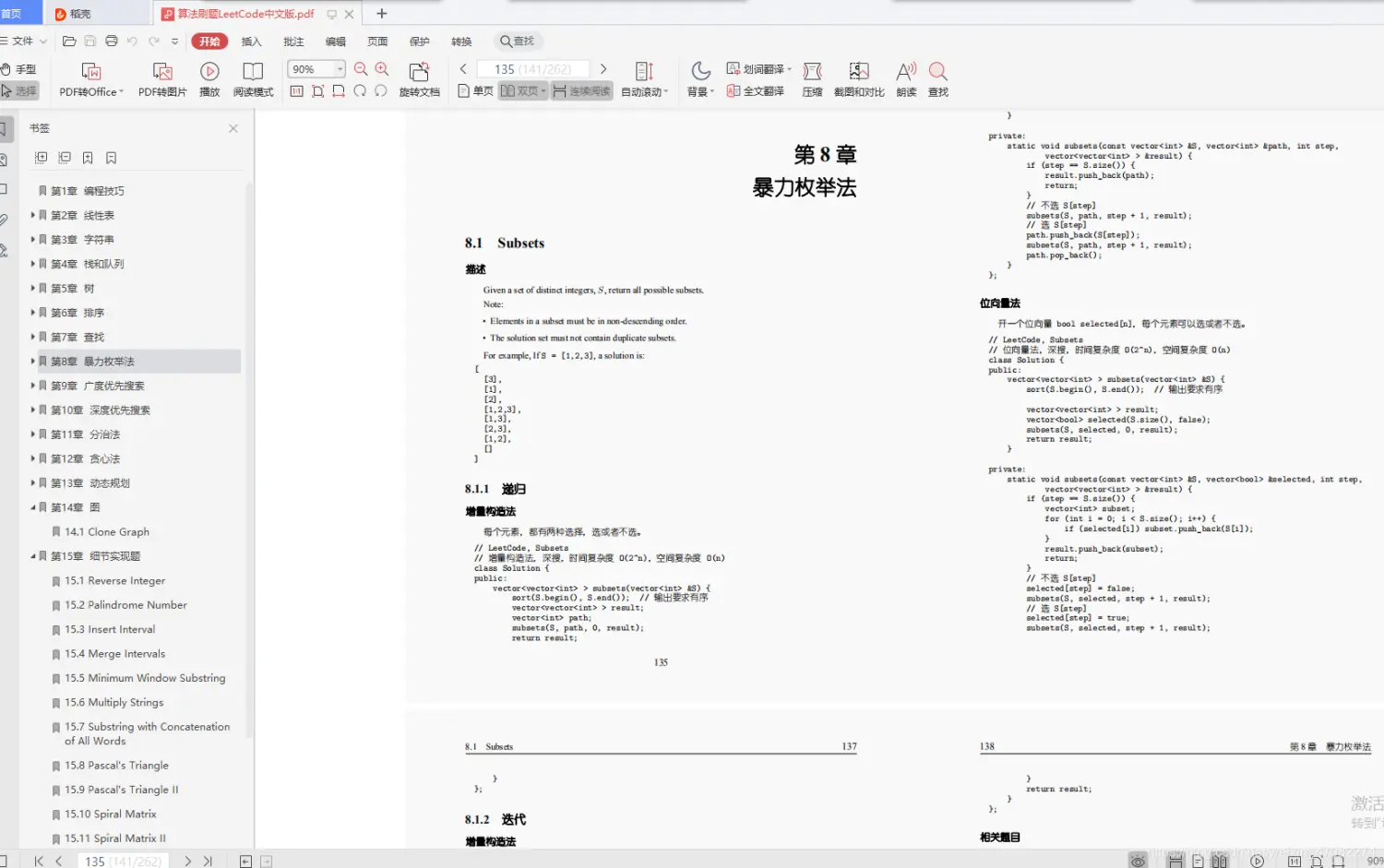This screenshot has width=1384, height=868.
Task: Select the 开始 ribbon tab
Action: point(209,42)
